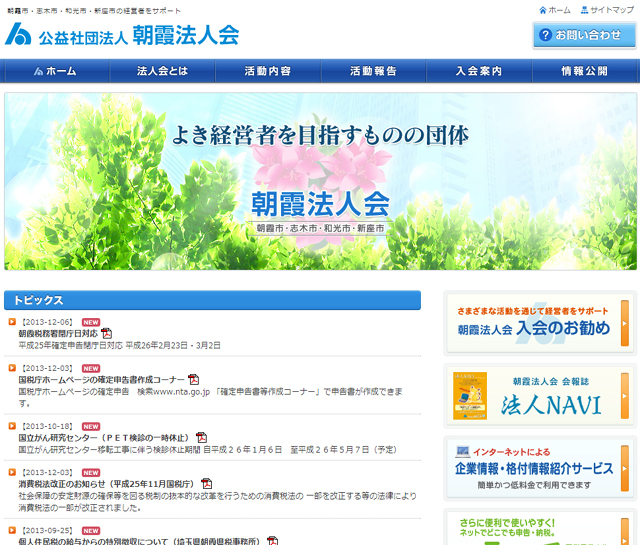
Task: Click the home icon in the top-right header
Action: pyautogui.click(x=543, y=10)
